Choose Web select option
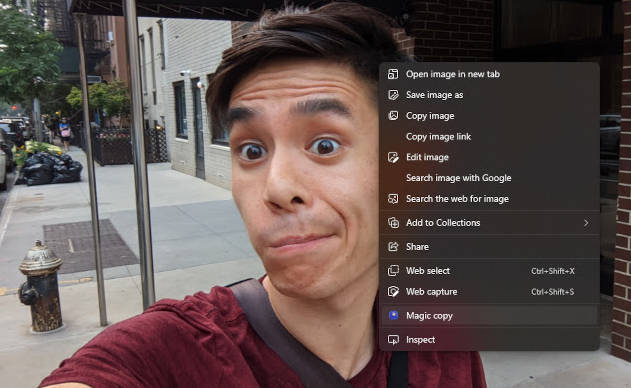This screenshot has height=388, width=631. (489, 271)
